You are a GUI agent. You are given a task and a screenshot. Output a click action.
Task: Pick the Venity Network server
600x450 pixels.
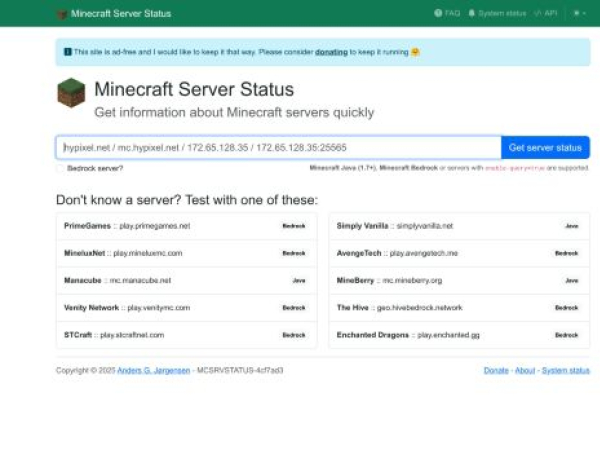tap(126, 307)
